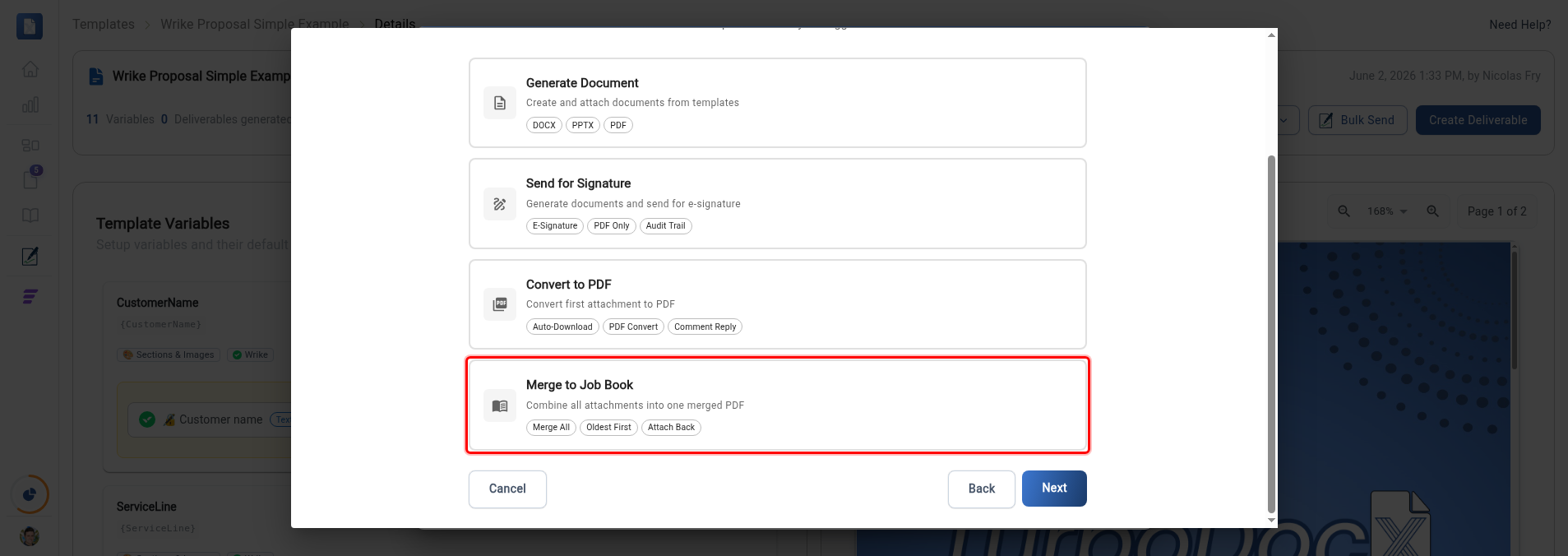The height and width of the screenshot is (556, 1568).
Task: Choose the Send for Signature option
Action: (777, 204)
